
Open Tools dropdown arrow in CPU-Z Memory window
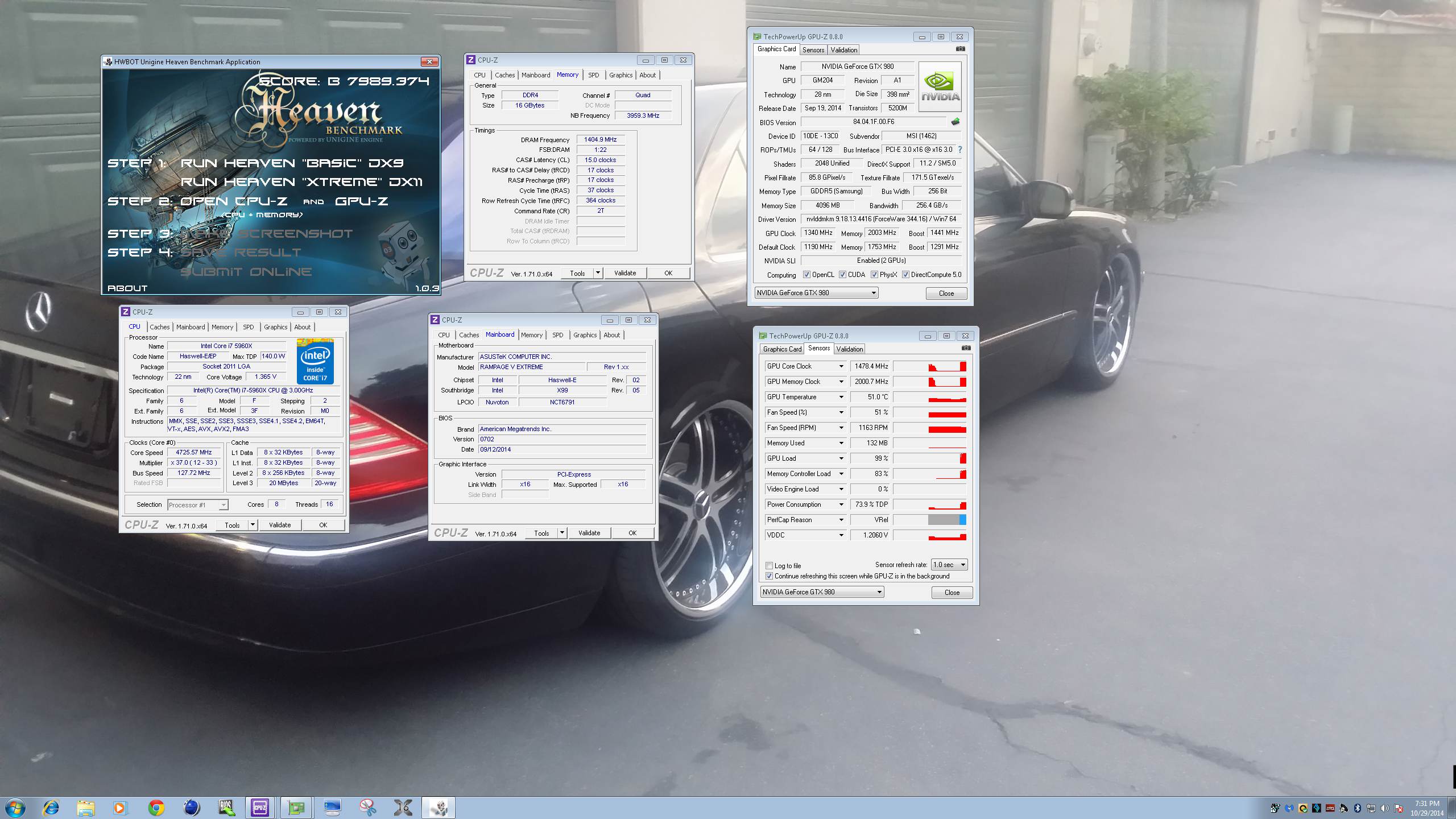(x=598, y=273)
